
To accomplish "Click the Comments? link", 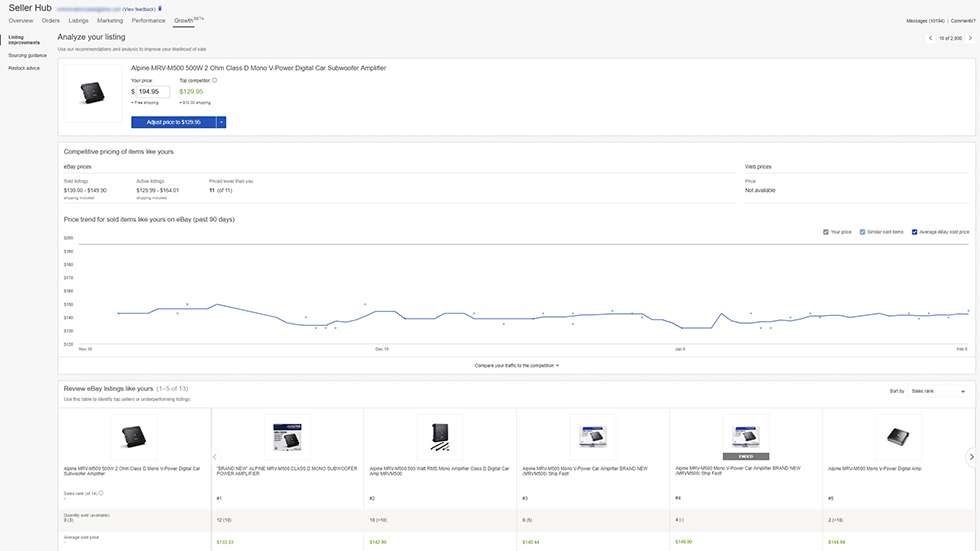I will point(963,21).
